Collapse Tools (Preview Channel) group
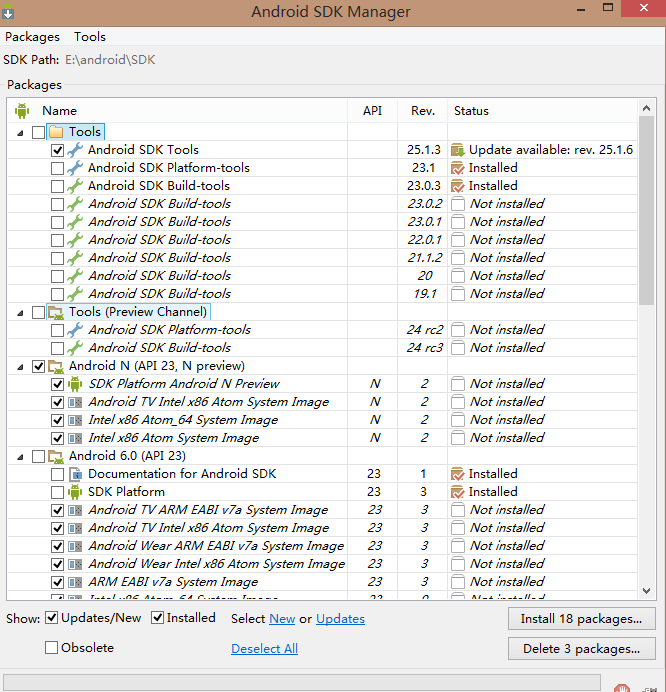The width and height of the screenshot is (666, 692). (x=20, y=313)
